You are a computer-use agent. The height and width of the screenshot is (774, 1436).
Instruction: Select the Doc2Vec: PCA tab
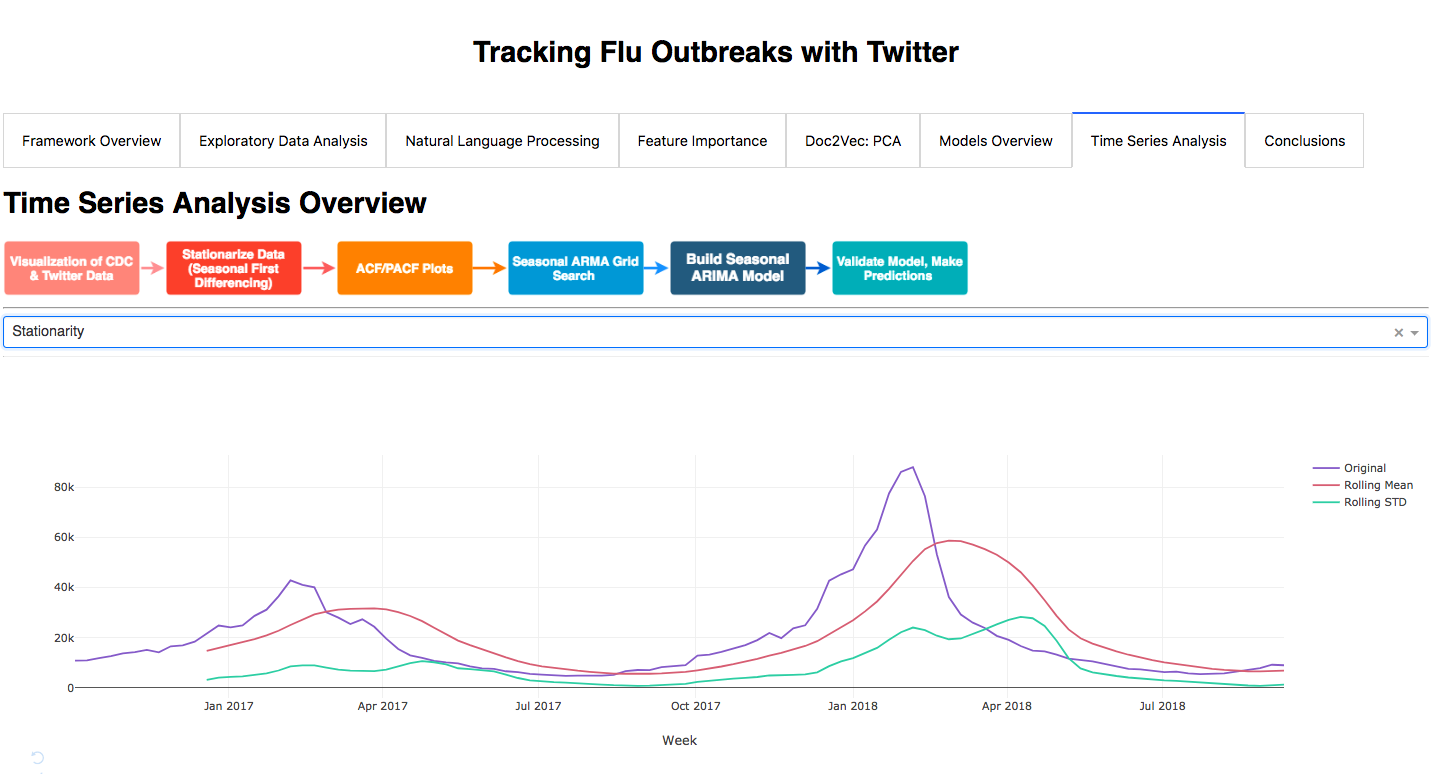[x=853, y=141]
